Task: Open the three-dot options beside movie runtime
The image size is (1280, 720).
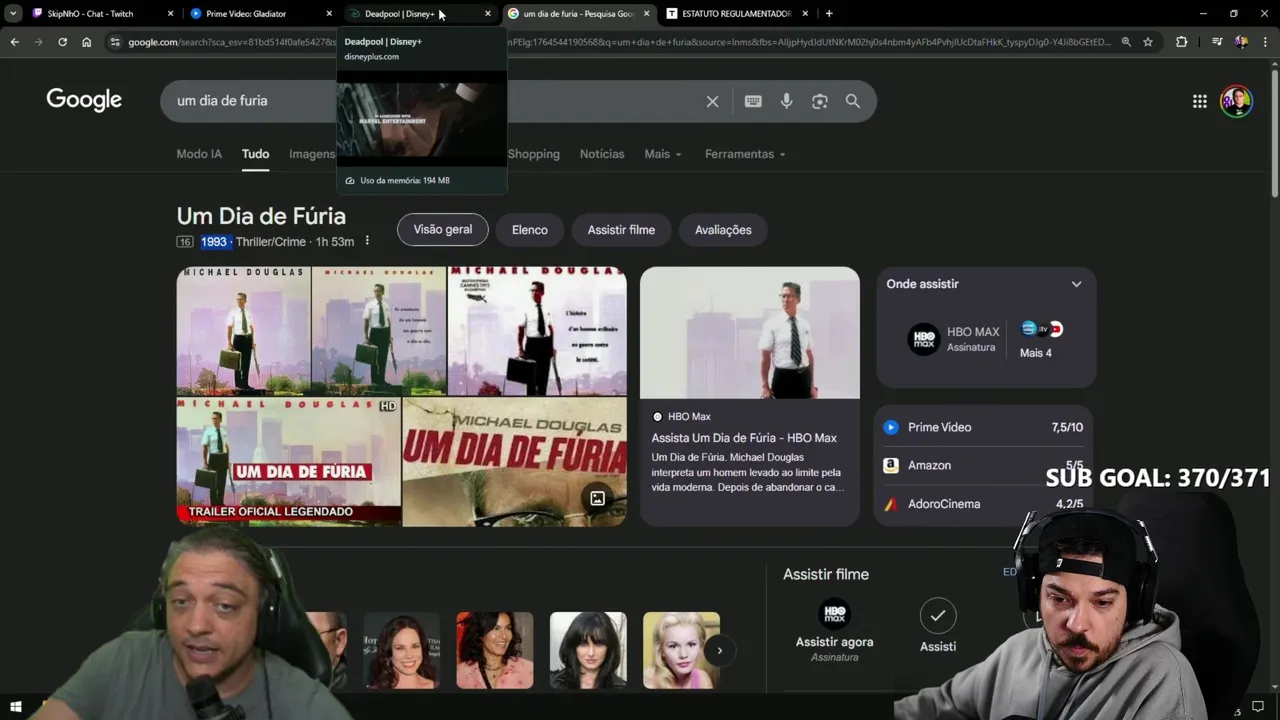Action: pos(367,241)
